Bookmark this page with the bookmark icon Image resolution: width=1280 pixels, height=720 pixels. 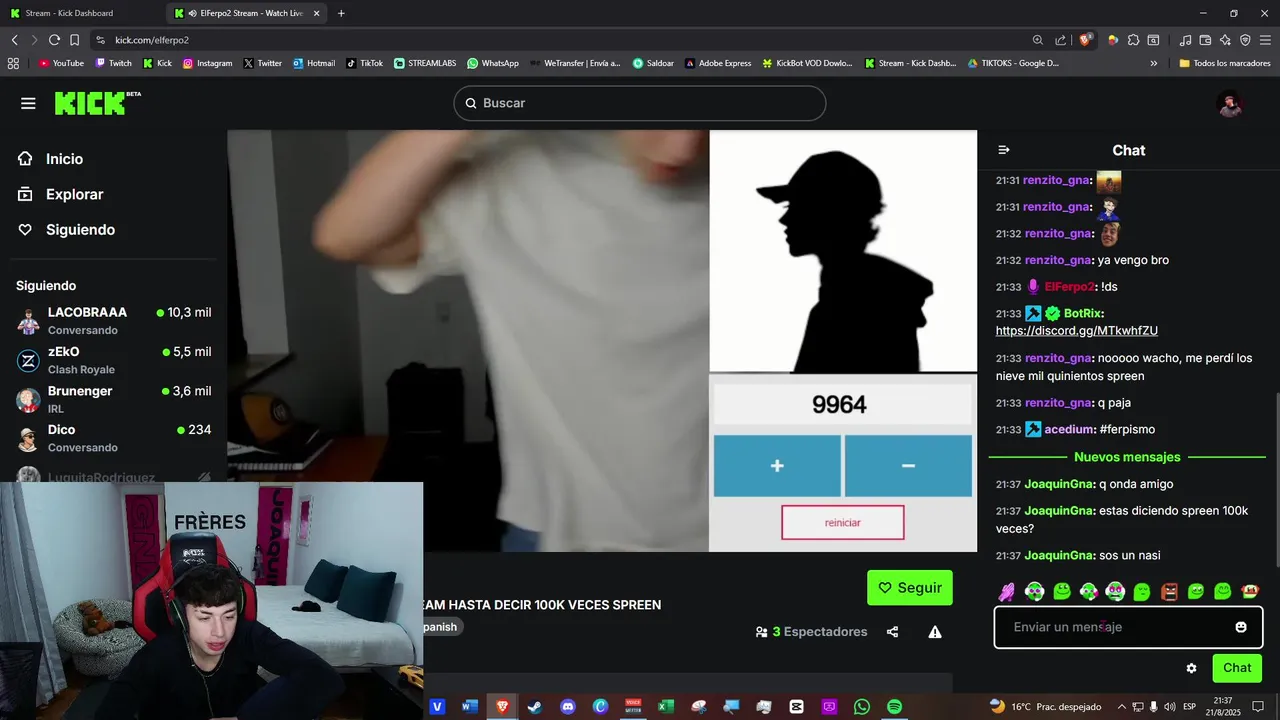74,40
